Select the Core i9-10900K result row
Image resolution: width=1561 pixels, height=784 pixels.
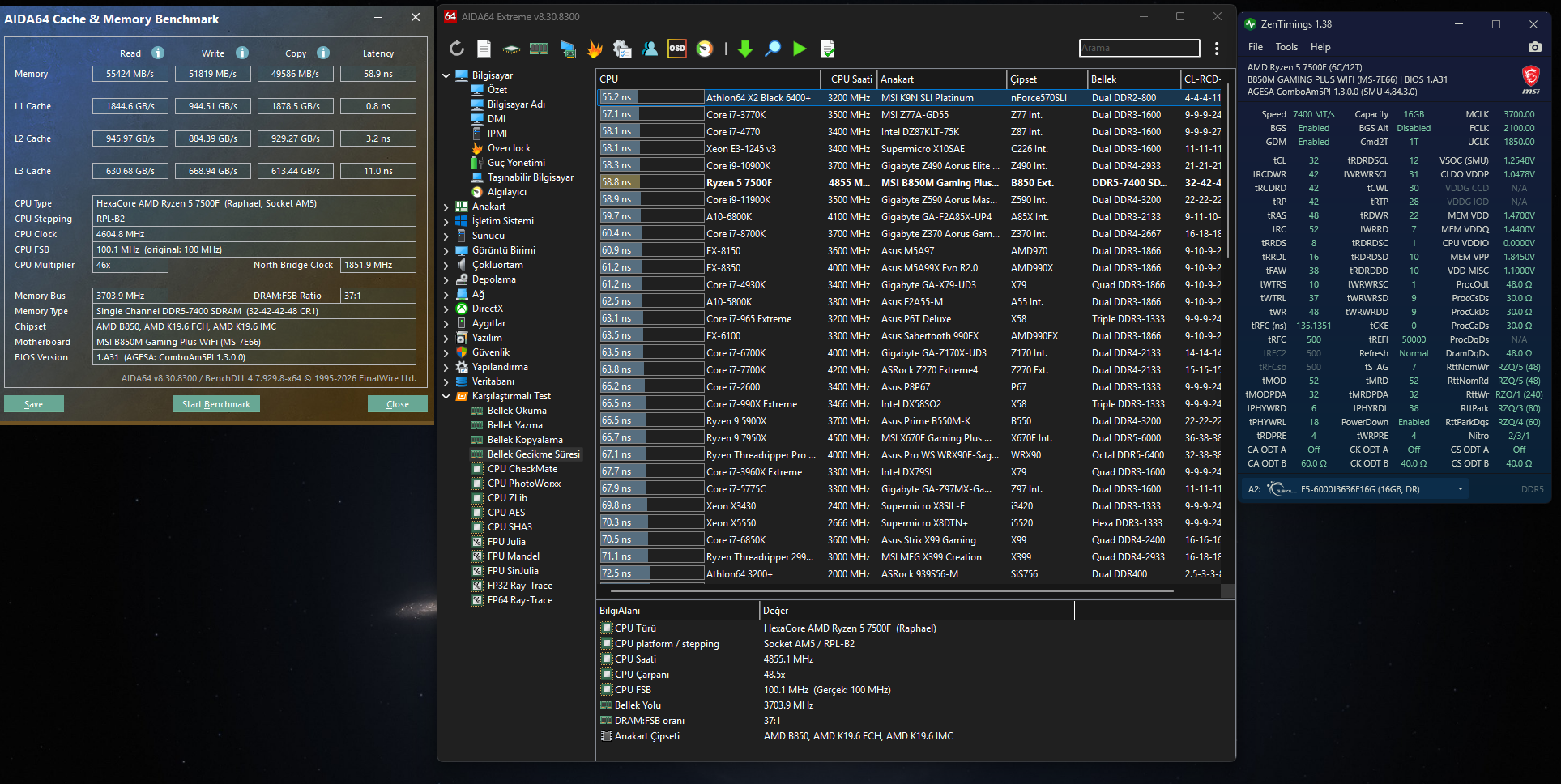point(910,166)
